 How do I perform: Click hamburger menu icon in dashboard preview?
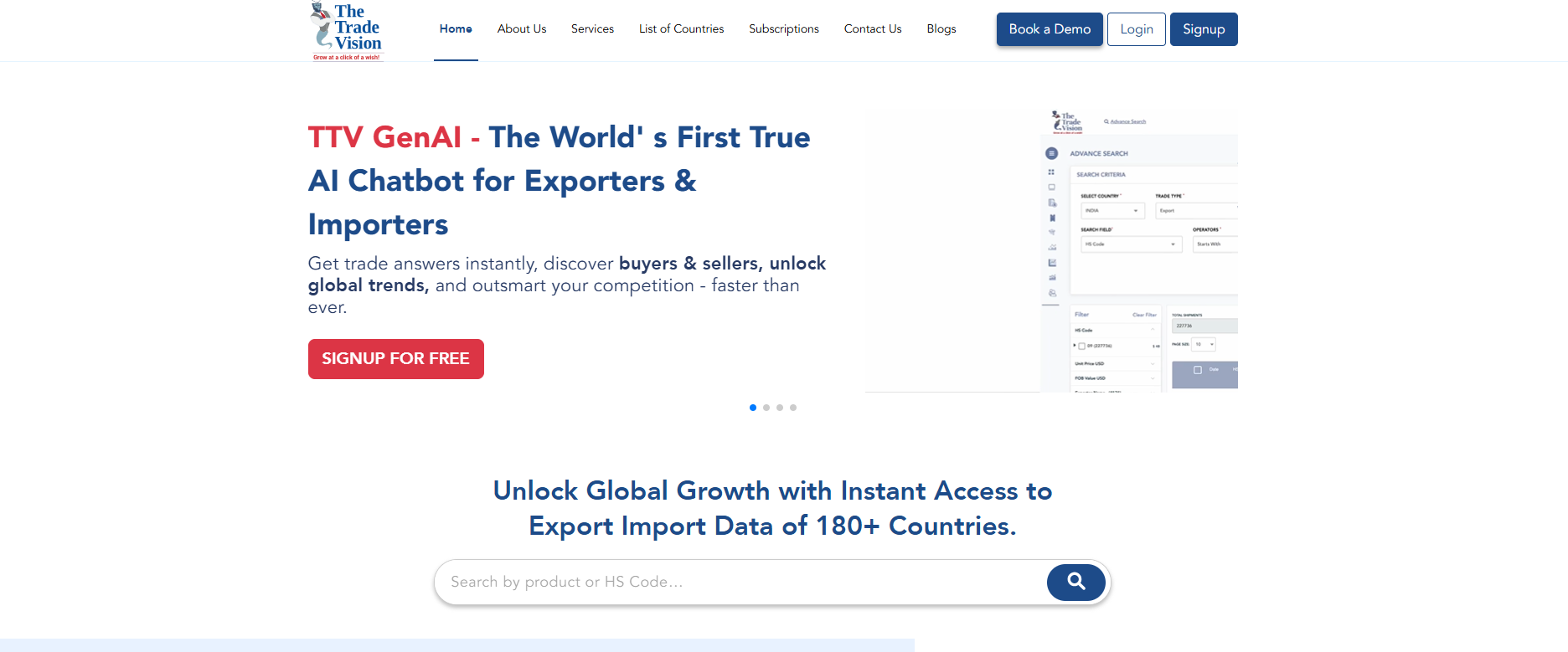point(1051,153)
